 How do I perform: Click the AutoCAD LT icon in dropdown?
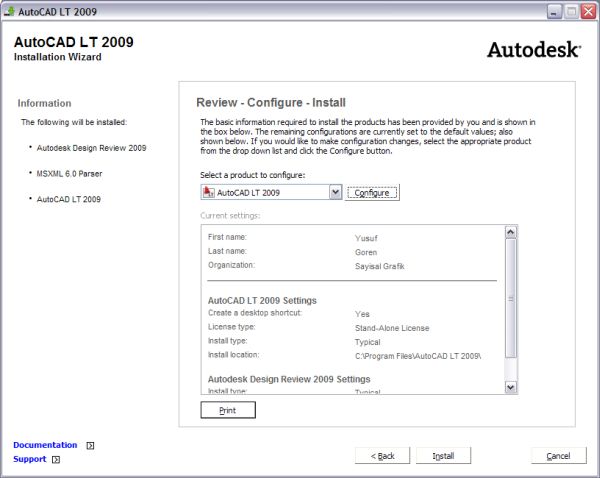point(209,192)
